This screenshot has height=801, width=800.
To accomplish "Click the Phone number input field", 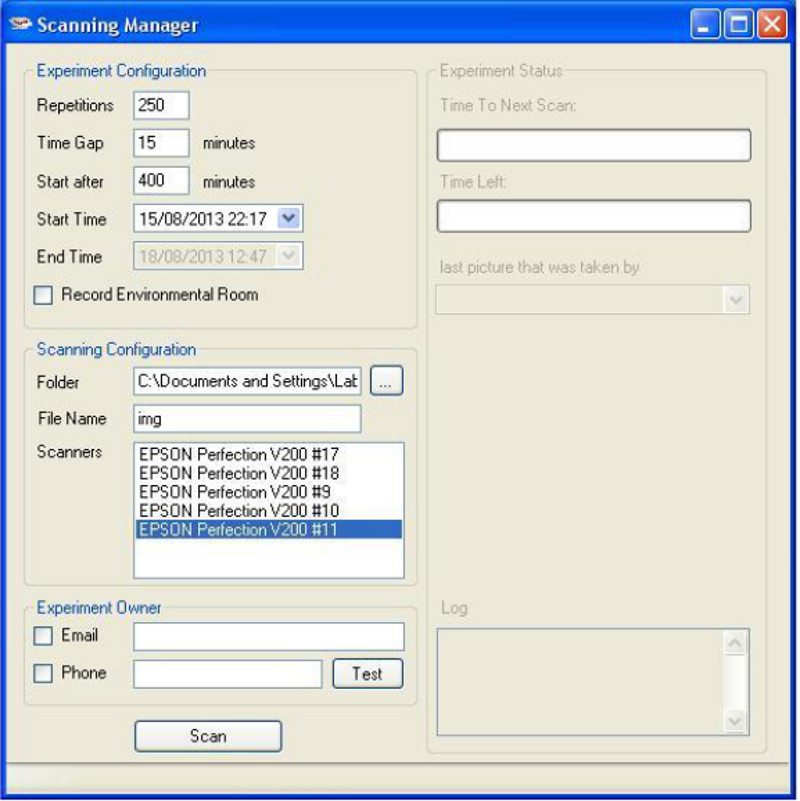I will click(228, 674).
